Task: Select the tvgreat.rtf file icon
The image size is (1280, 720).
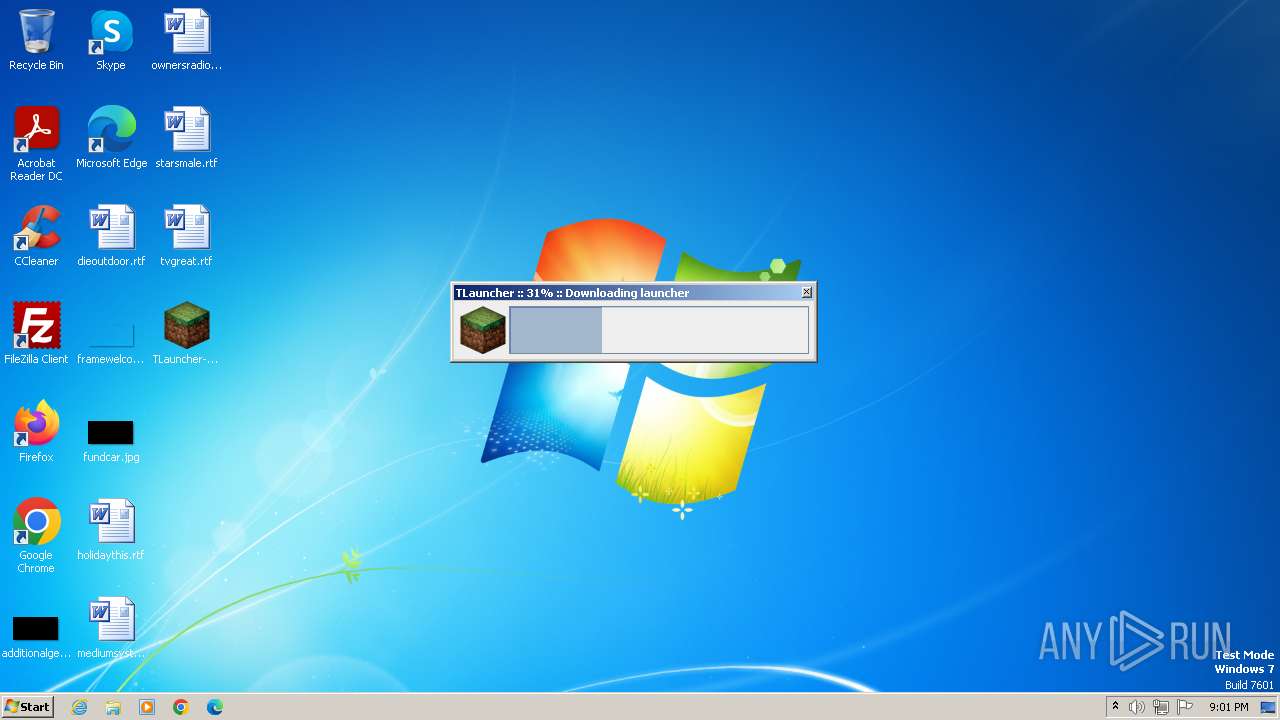Action: point(186,236)
